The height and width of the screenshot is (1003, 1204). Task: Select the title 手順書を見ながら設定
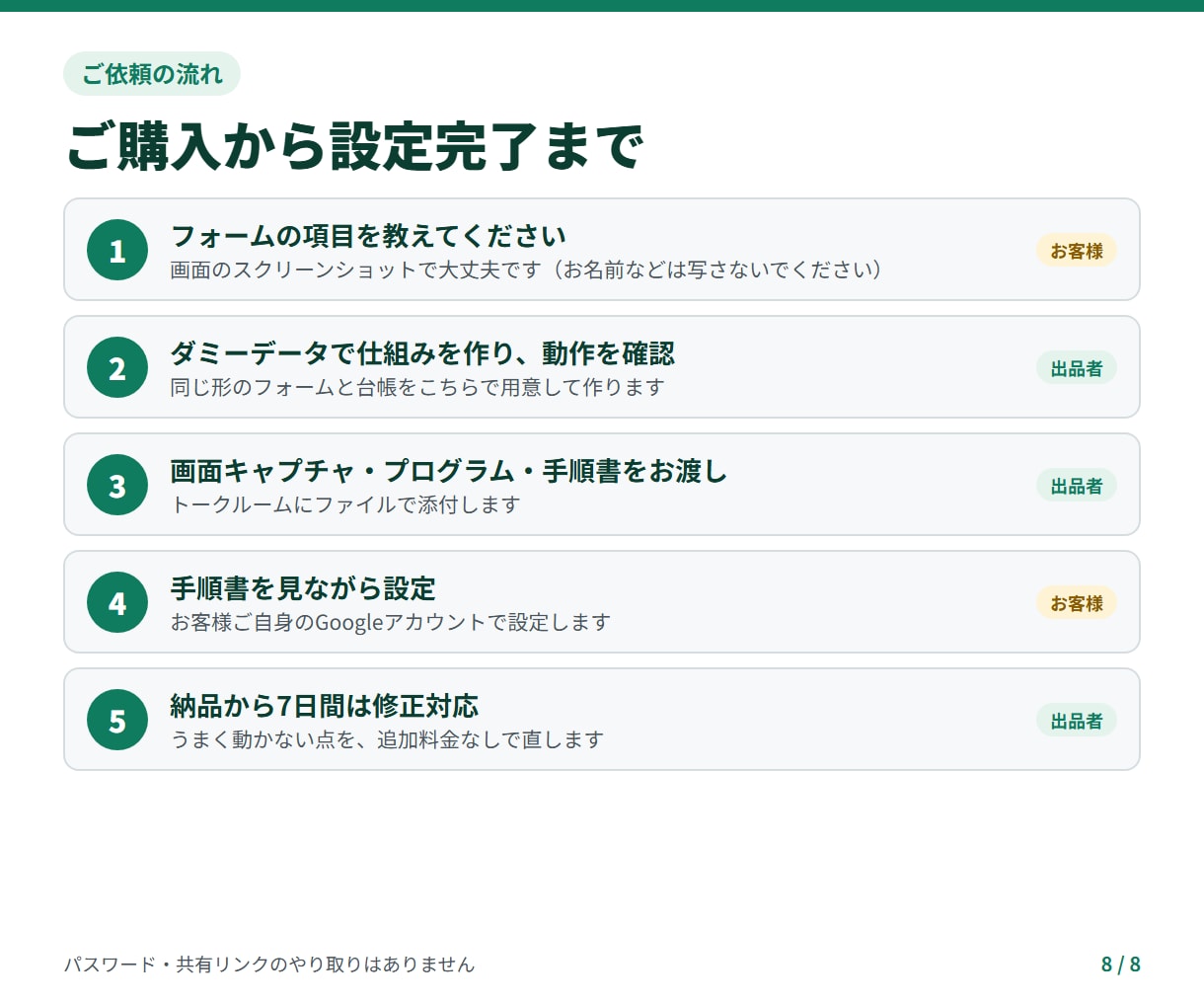coord(303,588)
